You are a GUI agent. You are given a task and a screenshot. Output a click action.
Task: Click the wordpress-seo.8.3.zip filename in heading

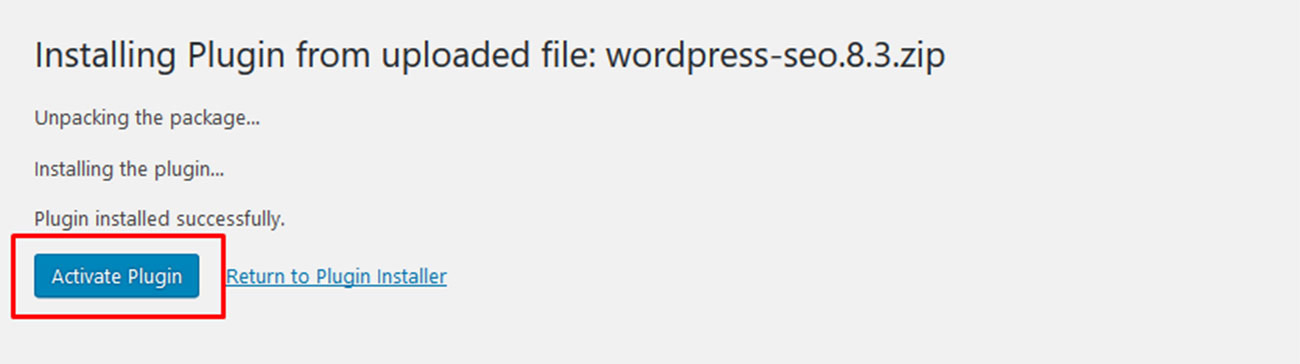(x=776, y=56)
